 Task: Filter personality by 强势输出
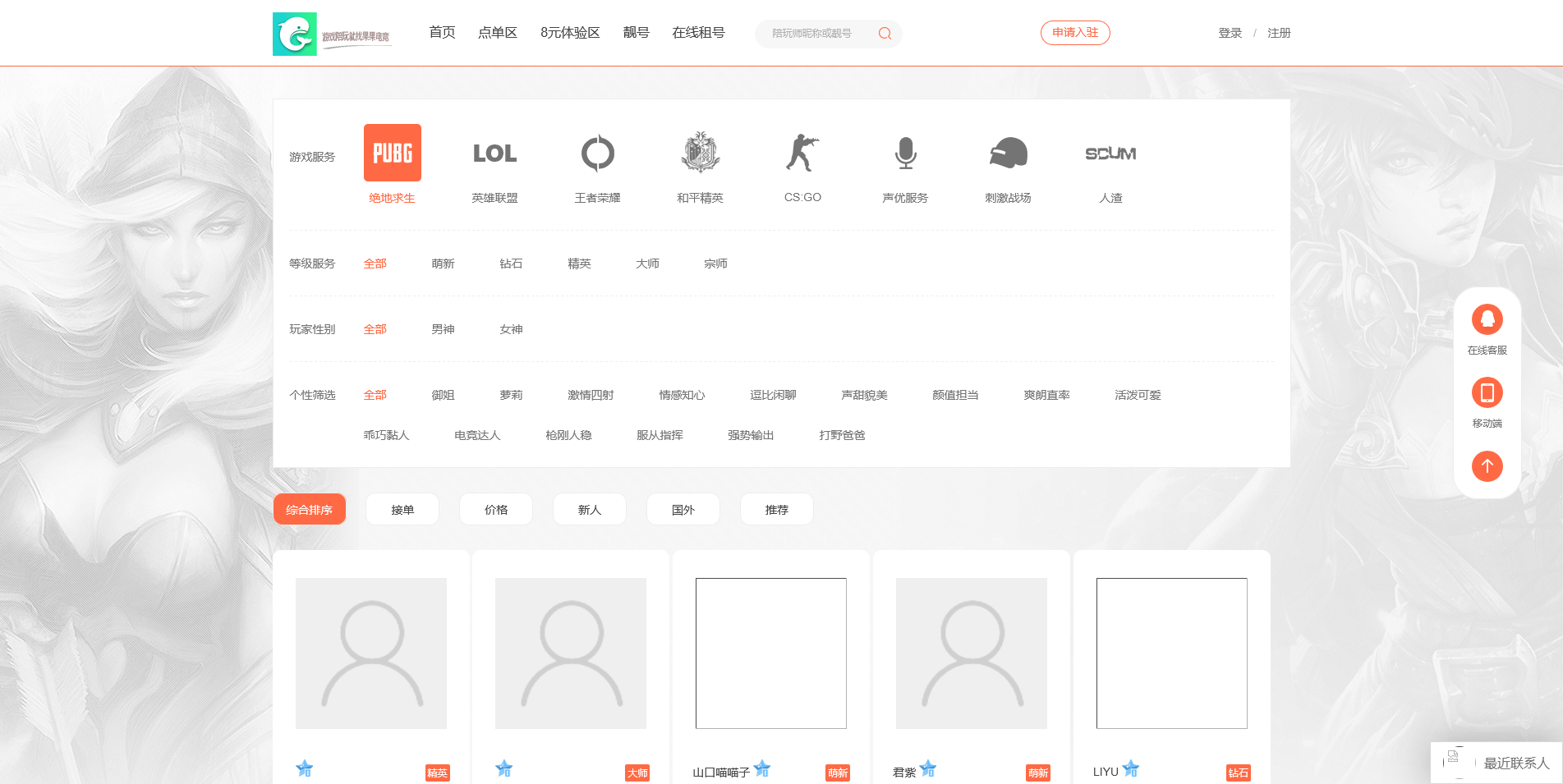(752, 435)
